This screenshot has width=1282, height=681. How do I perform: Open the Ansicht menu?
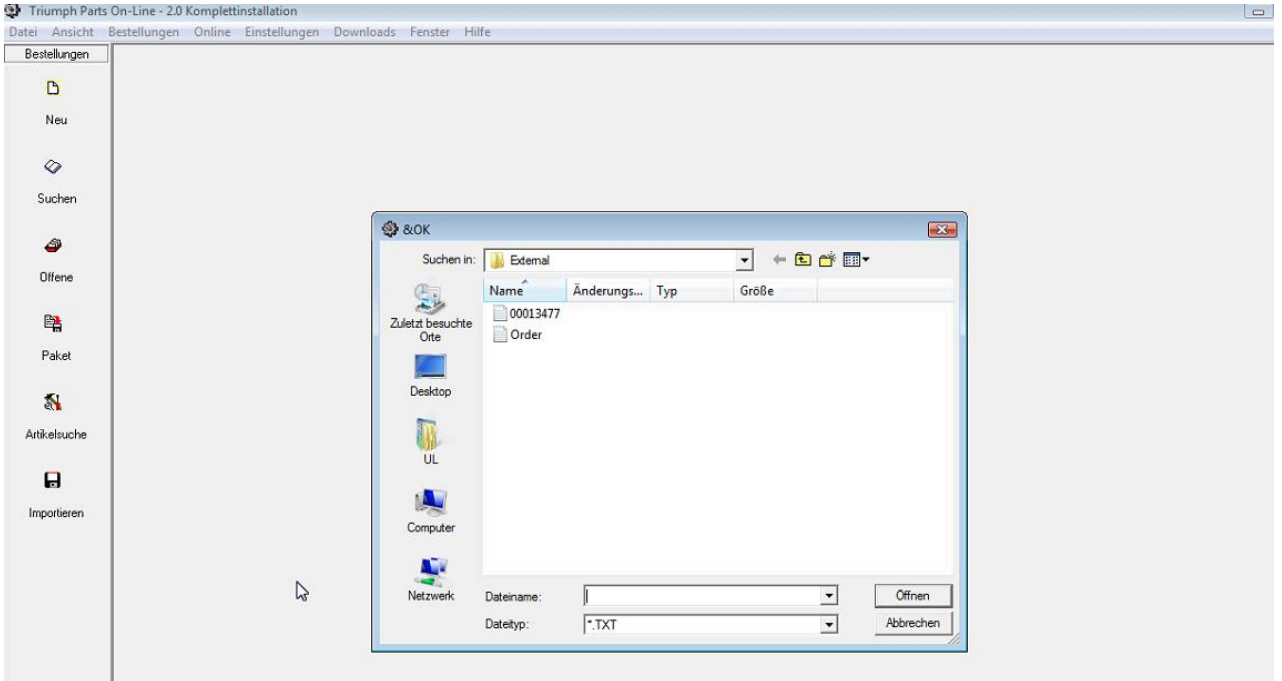coord(73,32)
